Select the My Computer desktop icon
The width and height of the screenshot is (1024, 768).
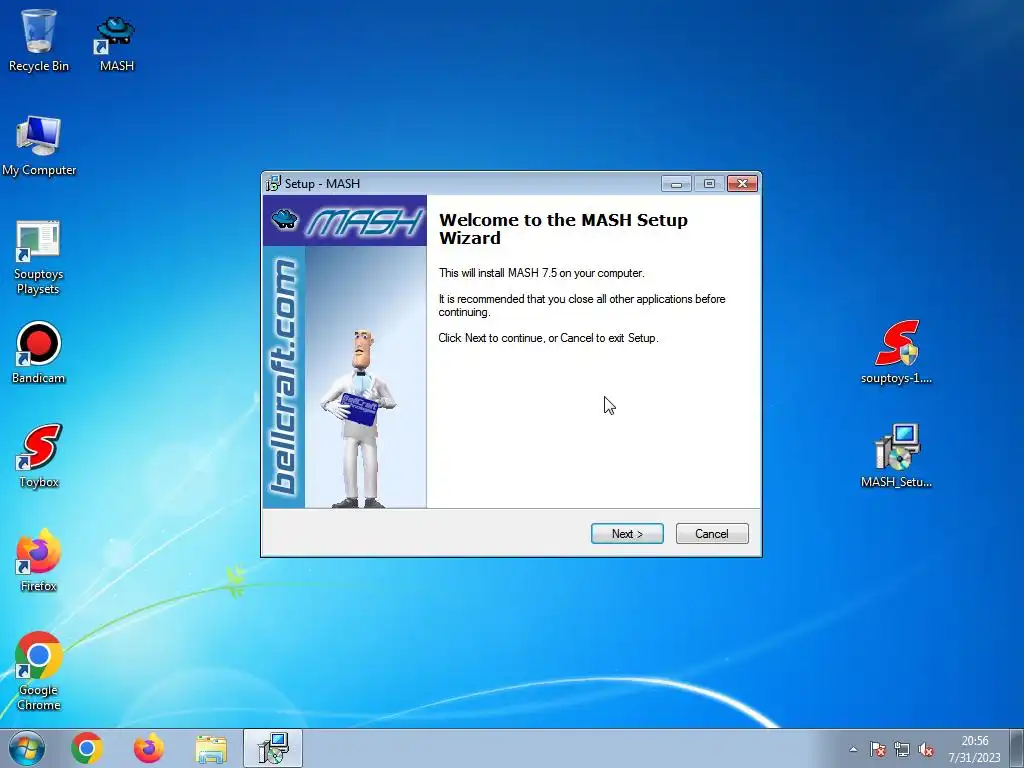click(x=39, y=146)
